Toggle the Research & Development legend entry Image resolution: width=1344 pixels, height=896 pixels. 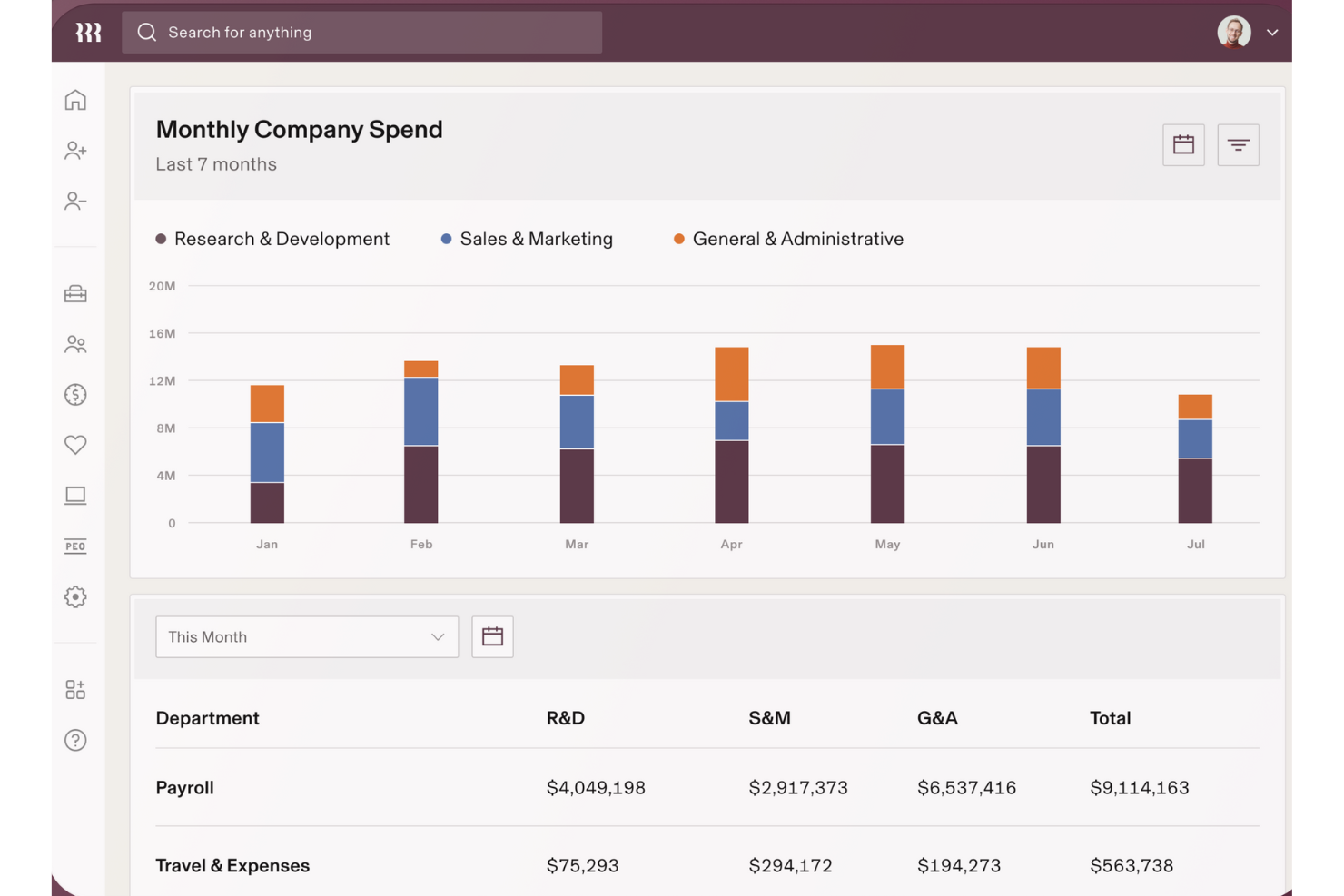tap(274, 239)
